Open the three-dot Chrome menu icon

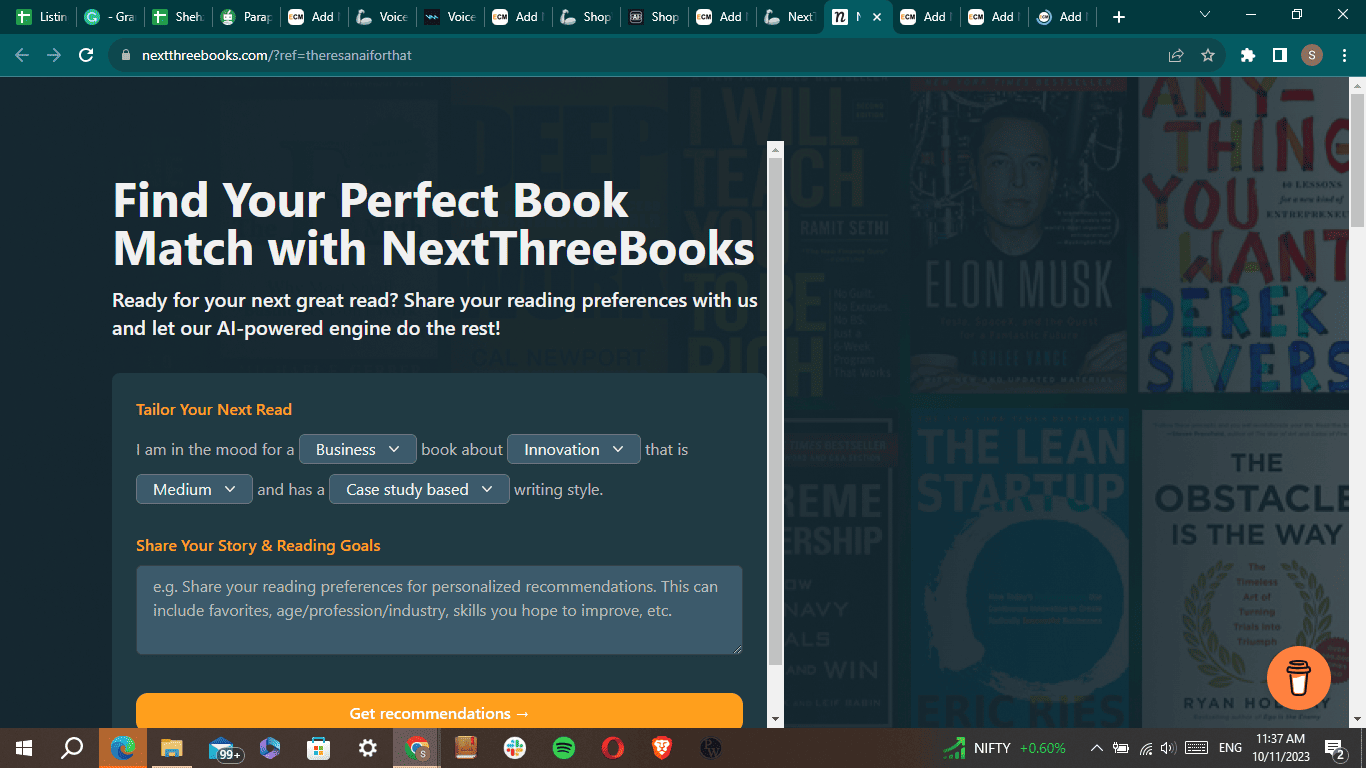point(1345,56)
